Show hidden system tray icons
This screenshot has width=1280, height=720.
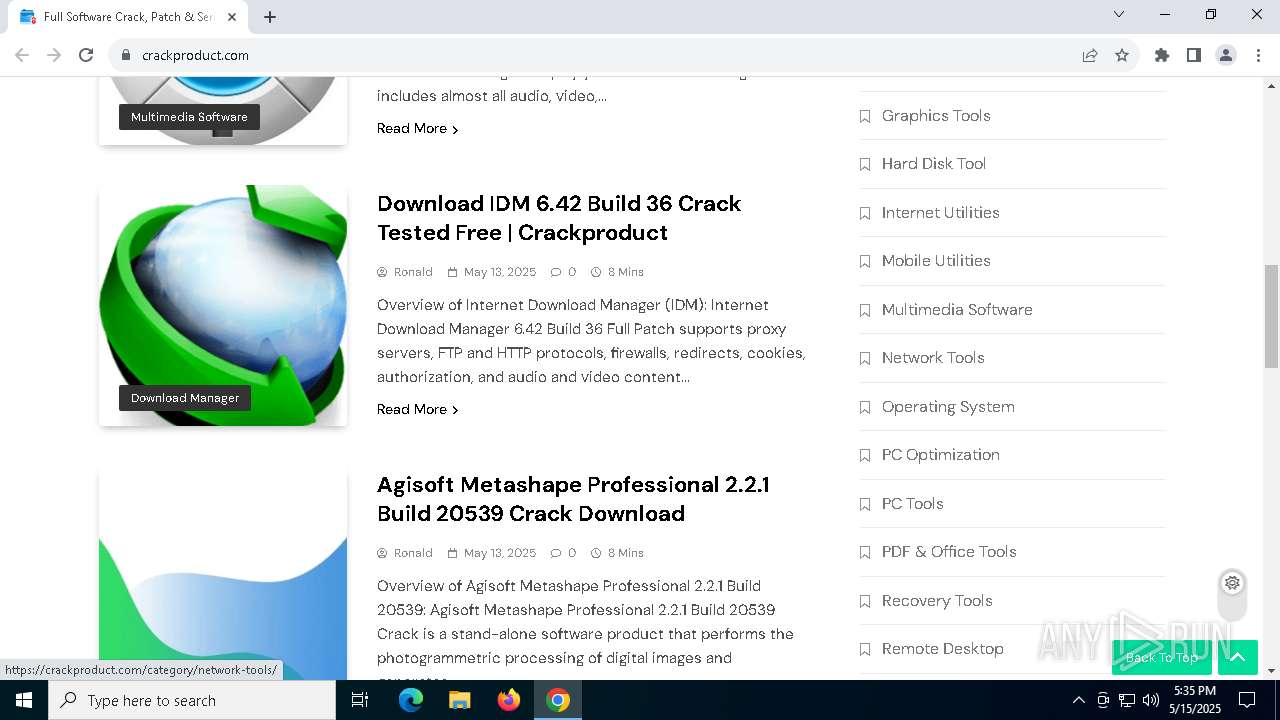click(x=1078, y=700)
